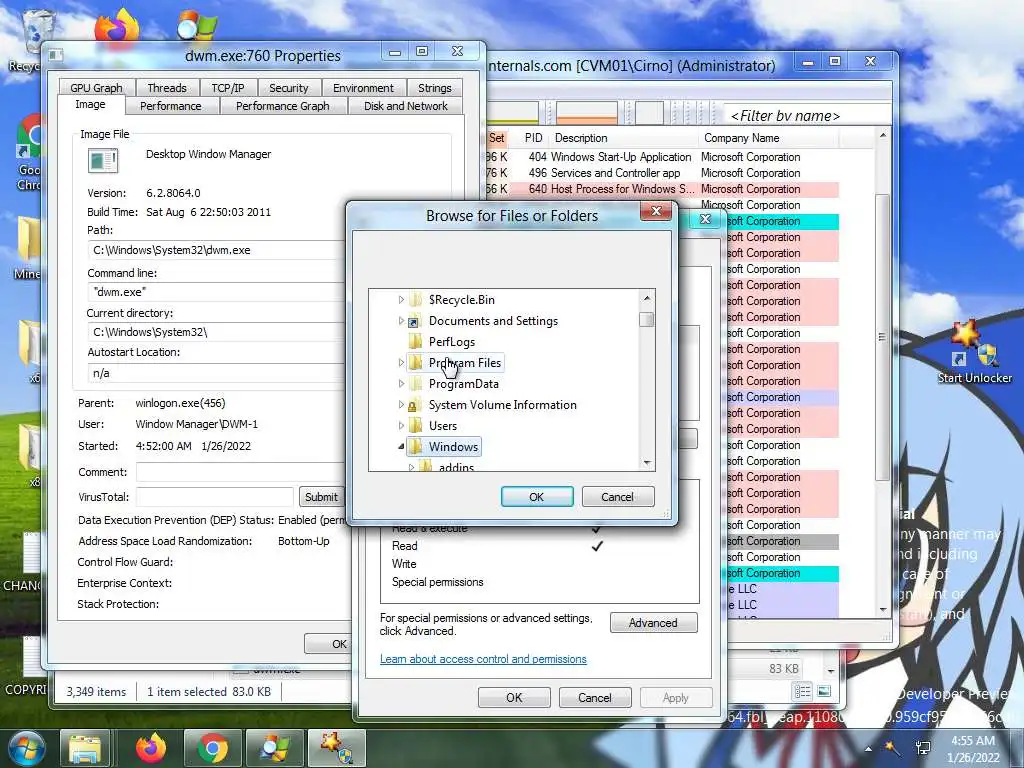Screen dimensions: 1024x768
Task: Open the Performance tab
Action: pyautogui.click(x=170, y=106)
